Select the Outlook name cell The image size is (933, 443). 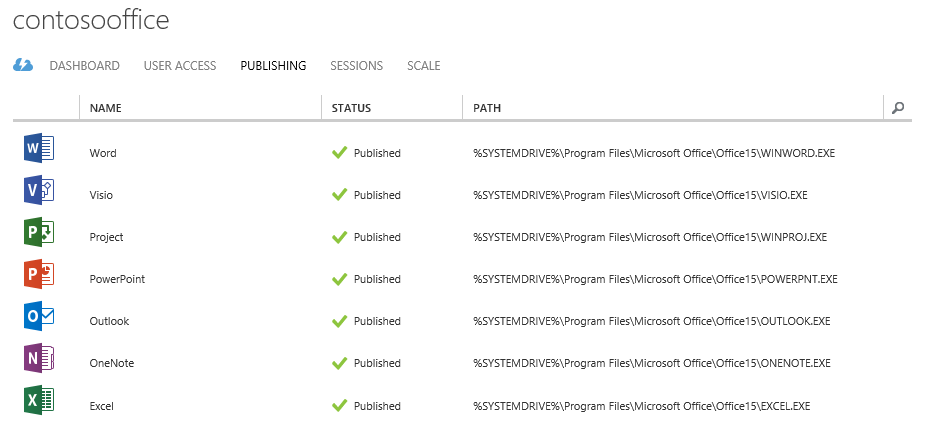click(109, 321)
